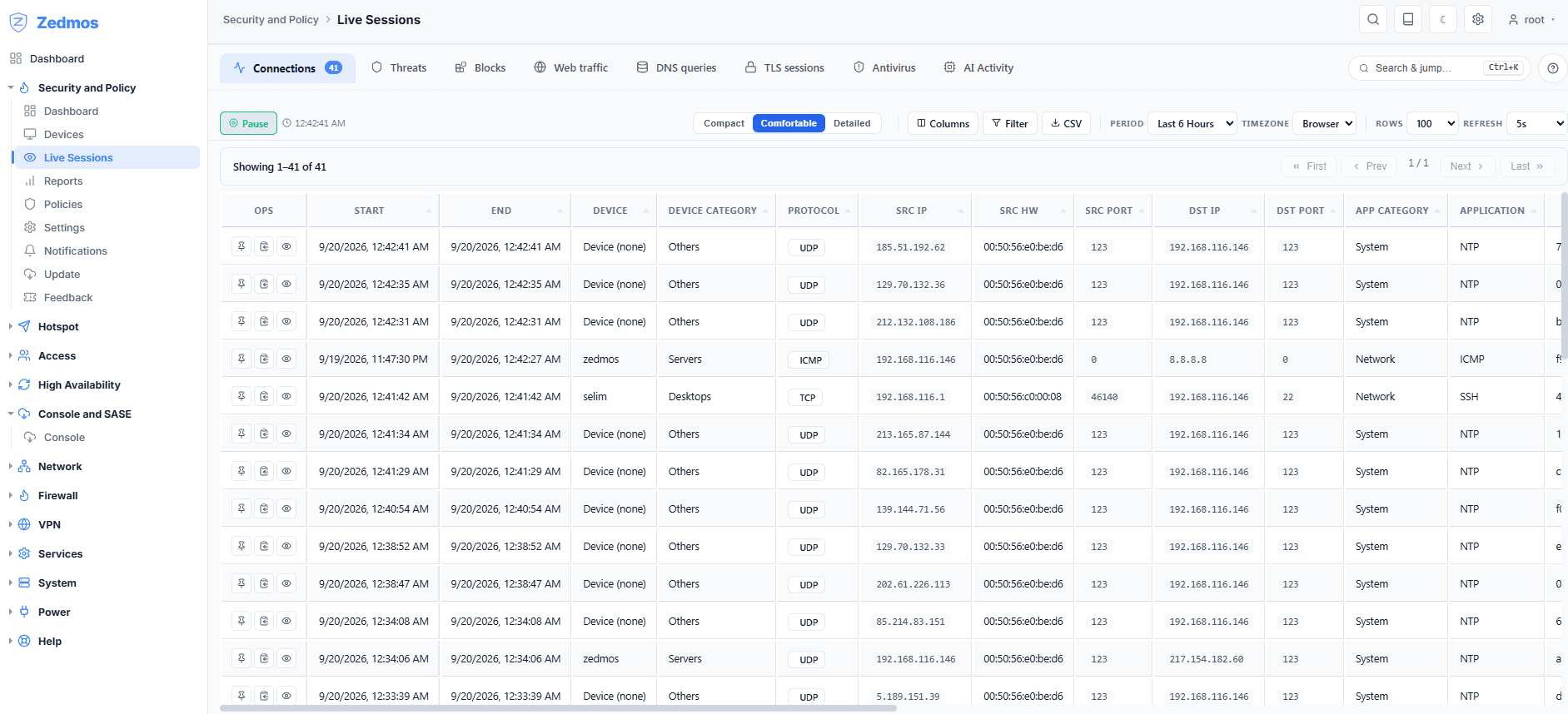
Task: Open the Period dropdown showing Last 6 Hours
Action: click(x=1192, y=123)
